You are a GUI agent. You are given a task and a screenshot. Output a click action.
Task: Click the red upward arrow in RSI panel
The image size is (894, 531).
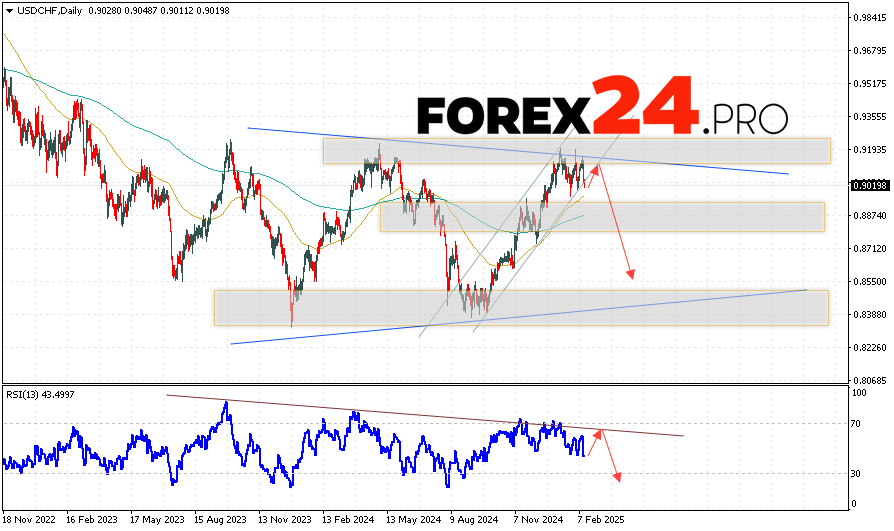pos(594,443)
